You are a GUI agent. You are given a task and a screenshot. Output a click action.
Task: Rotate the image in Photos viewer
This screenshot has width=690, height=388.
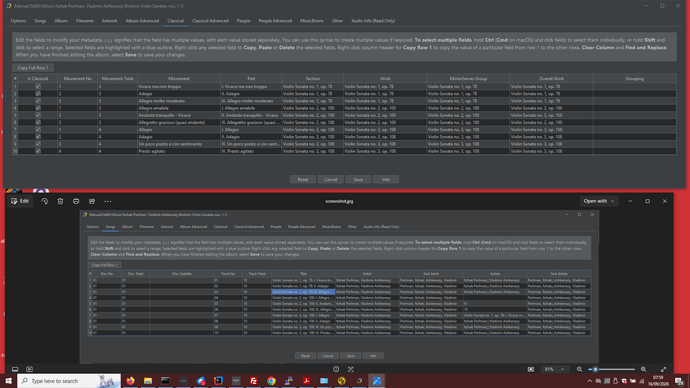[x=44, y=201]
